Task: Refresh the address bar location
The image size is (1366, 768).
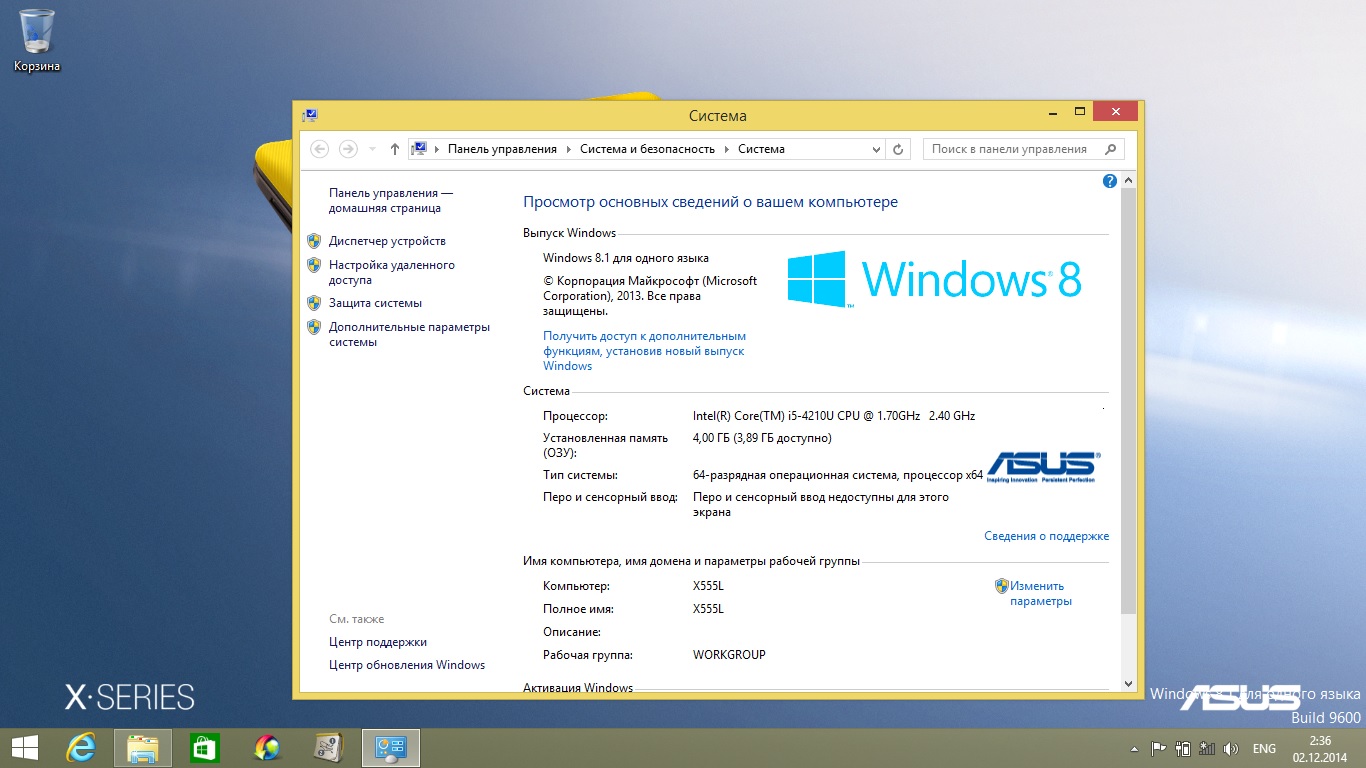Action: (x=898, y=149)
